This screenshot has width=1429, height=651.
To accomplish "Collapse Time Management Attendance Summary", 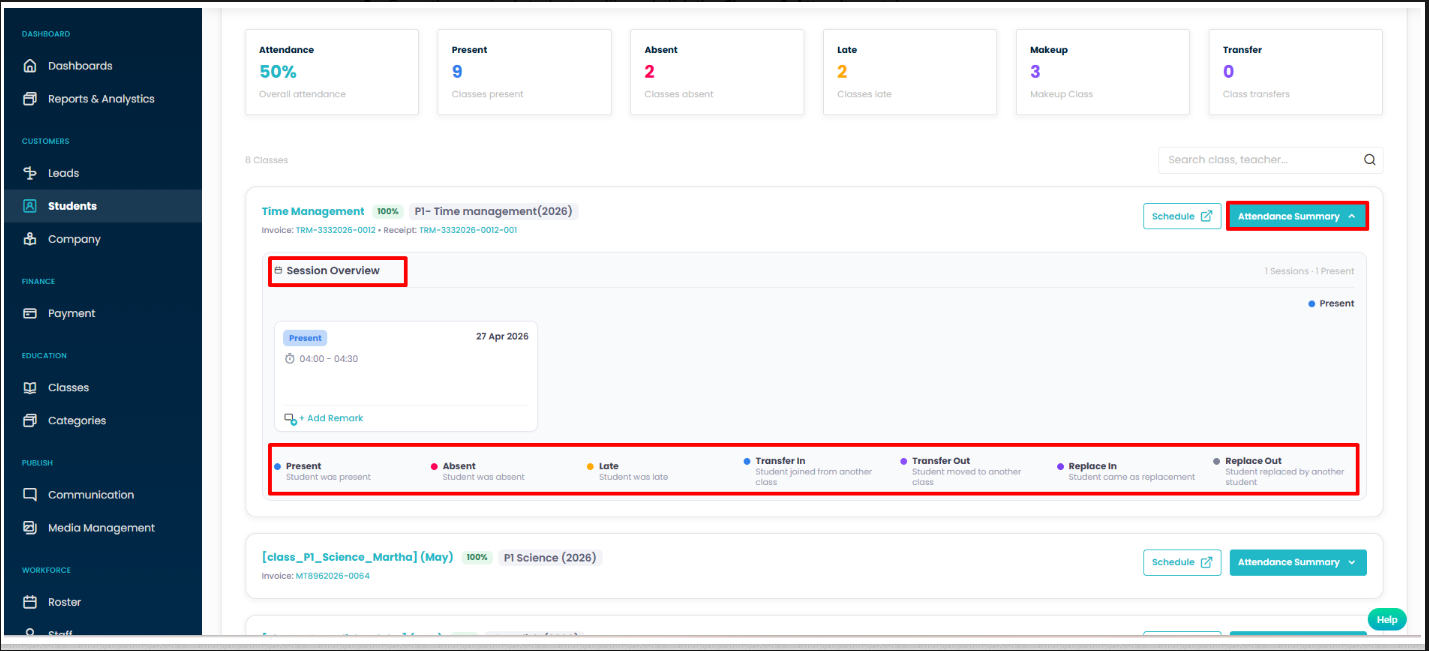I will coord(1297,216).
